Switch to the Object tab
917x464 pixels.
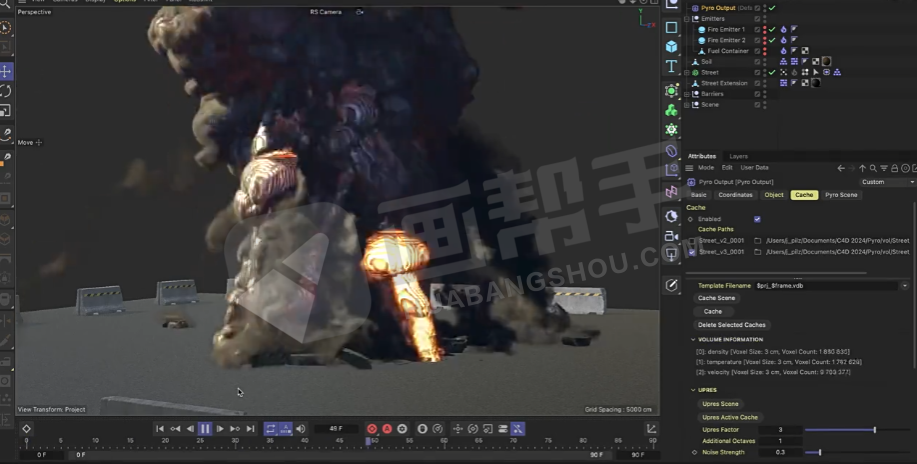[774, 195]
